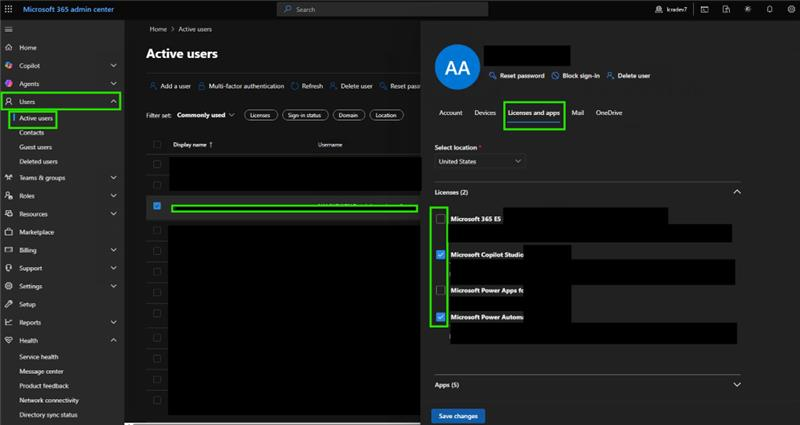Viewport: 800px width, 425px height.
Task: Click the Roles icon in sidebar
Action: (x=9, y=196)
